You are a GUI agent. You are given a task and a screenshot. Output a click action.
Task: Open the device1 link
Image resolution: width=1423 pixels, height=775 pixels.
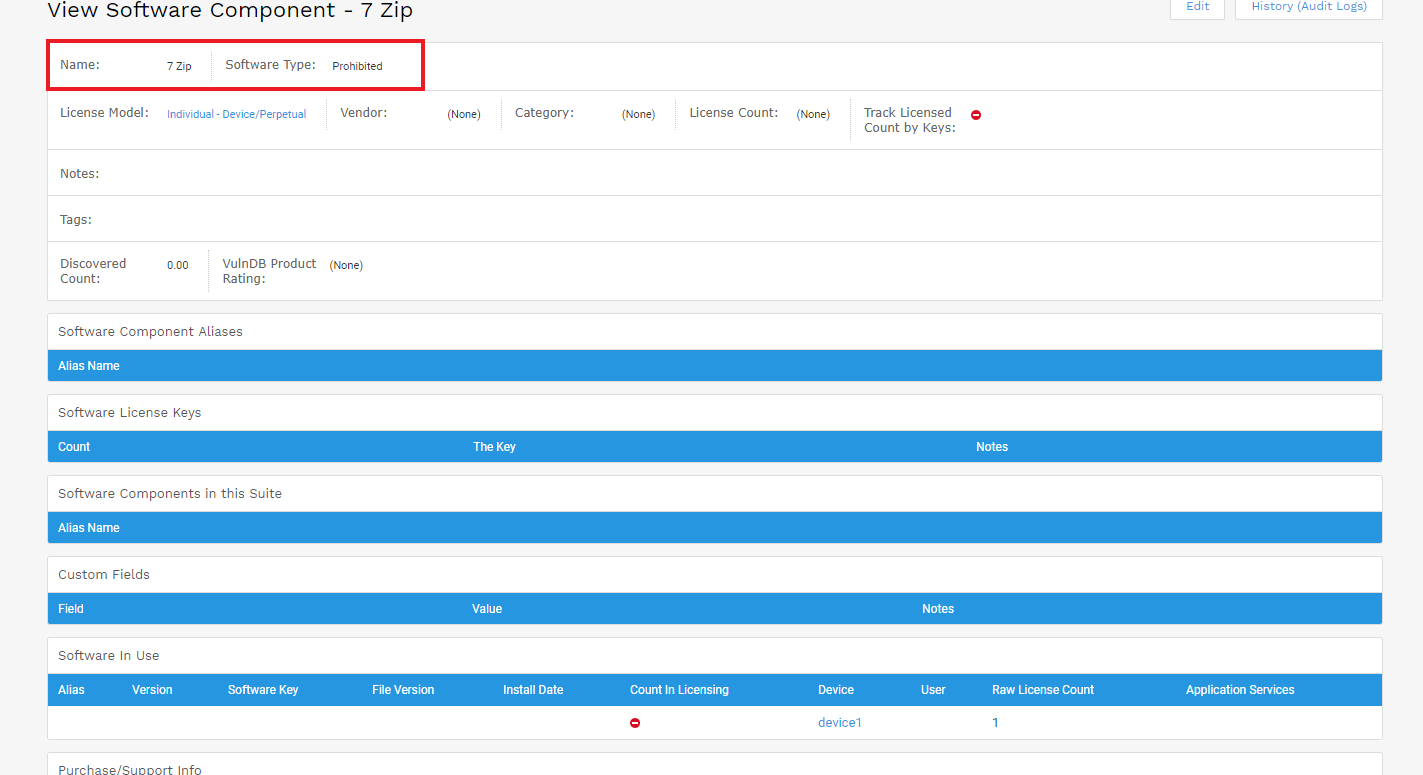[x=839, y=723]
